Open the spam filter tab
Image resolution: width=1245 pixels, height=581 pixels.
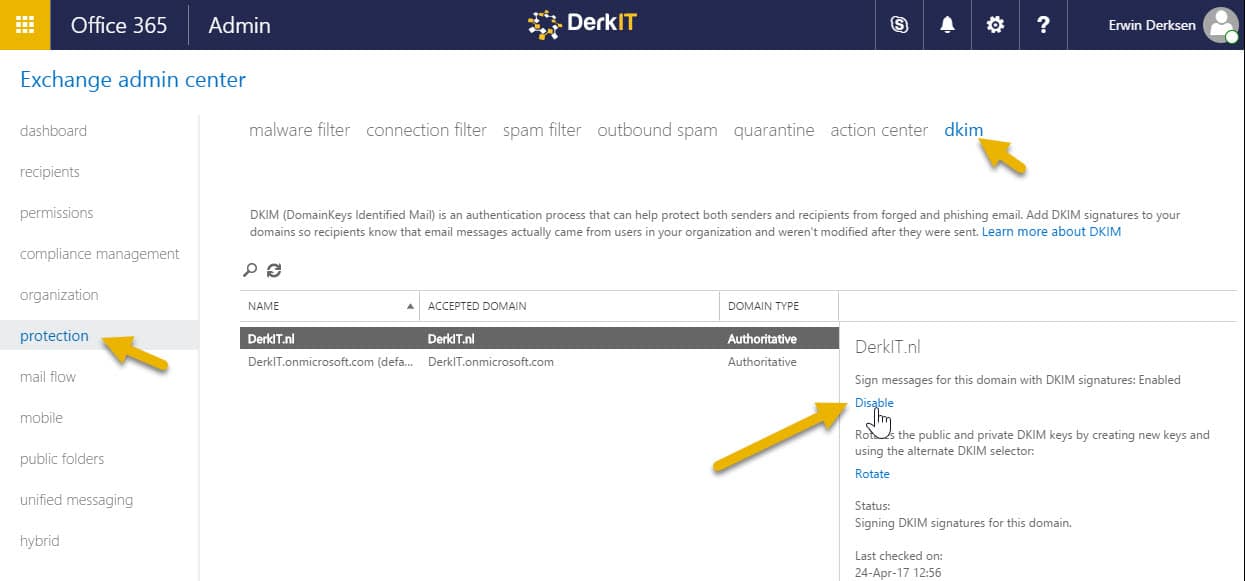(x=542, y=130)
